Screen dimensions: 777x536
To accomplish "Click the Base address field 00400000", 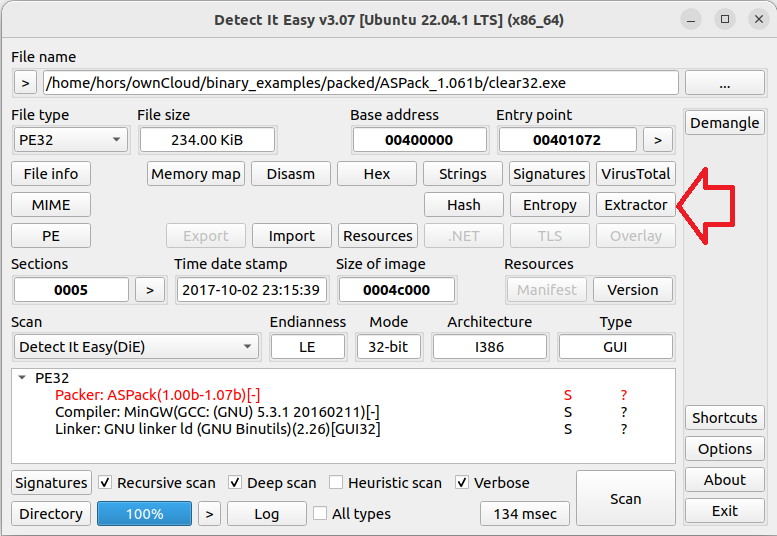I will point(419,140).
